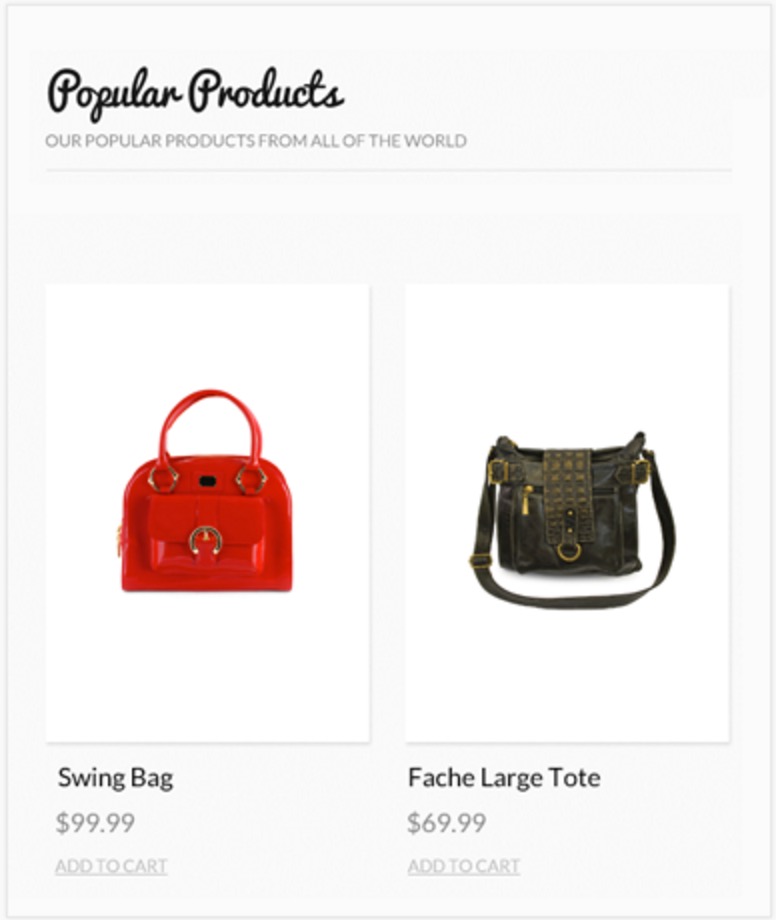Select the Fache Large Tote product title

click(x=504, y=778)
